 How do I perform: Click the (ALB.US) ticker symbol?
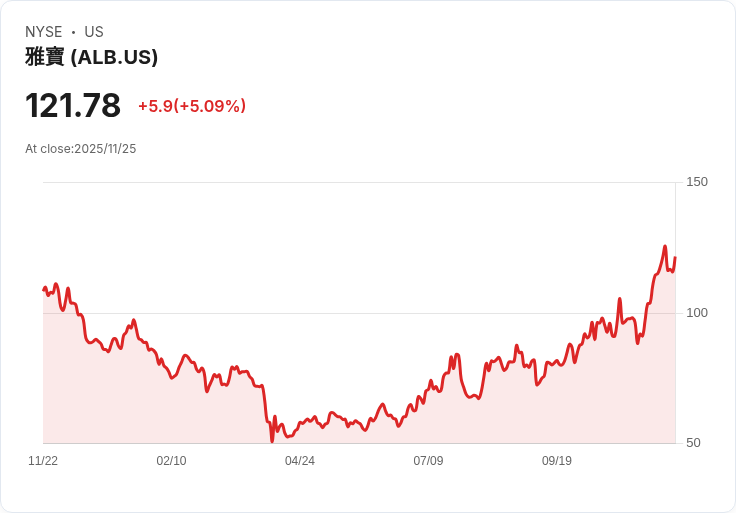click(114, 57)
